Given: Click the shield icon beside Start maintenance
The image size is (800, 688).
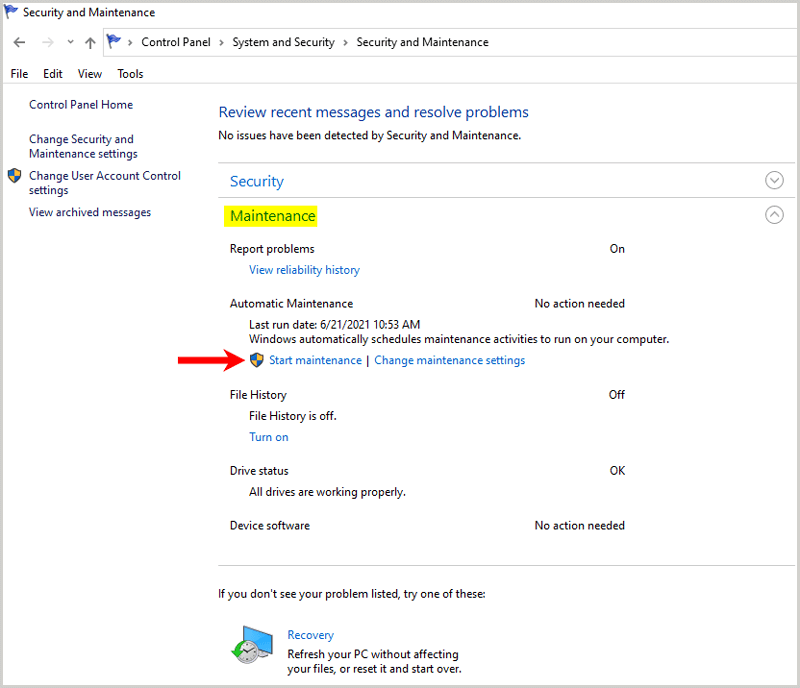Looking at the screenshot, I should pos(257,360).
